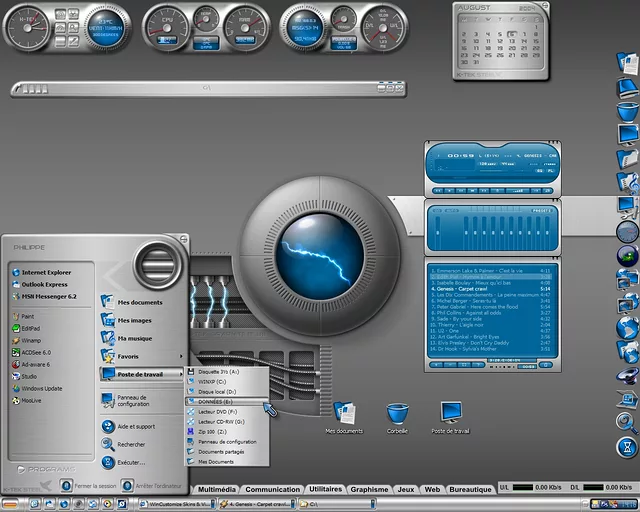Screen dimensions: 640x512
Task: Launch Internet Explorer from the start menu
Action: pyautogui.click(x=46, y=271)
